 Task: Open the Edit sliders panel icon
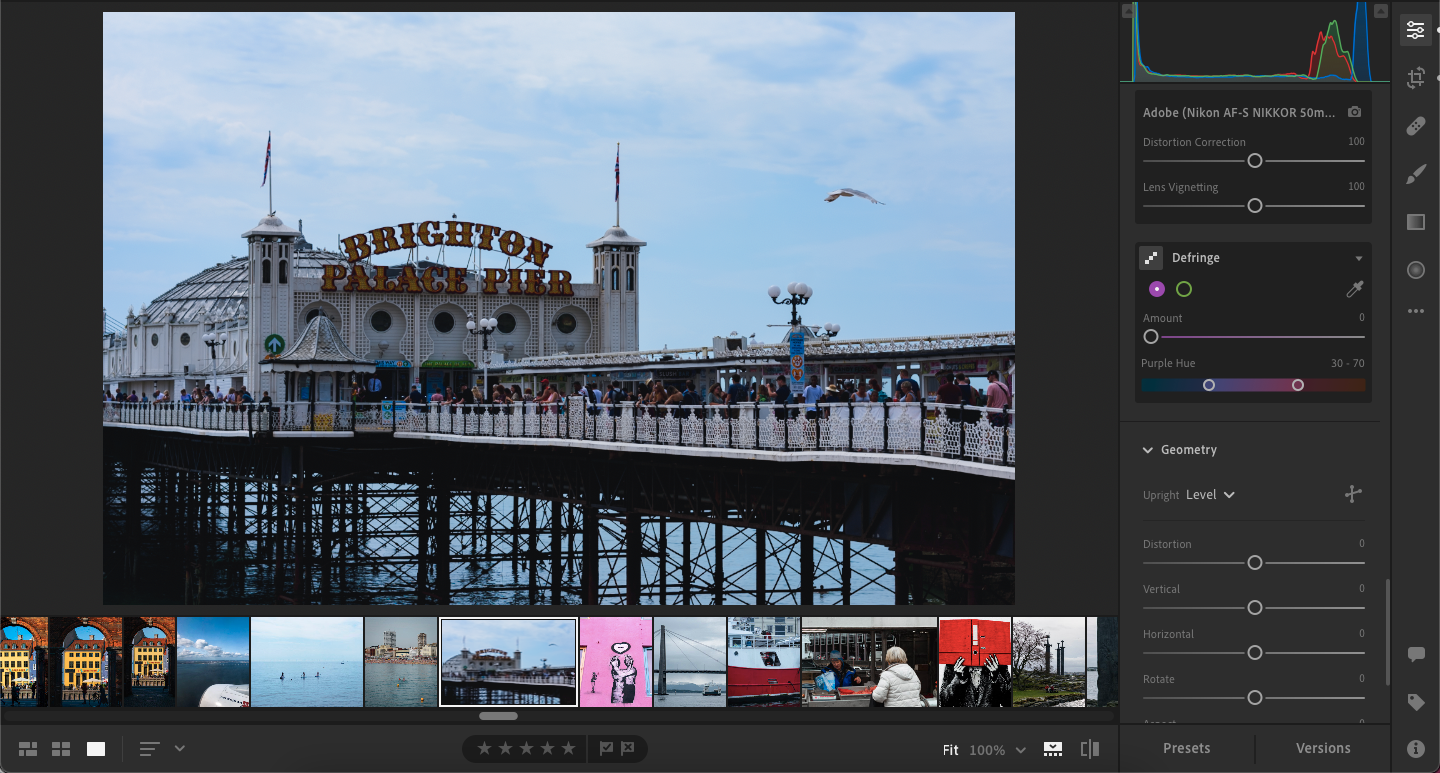1415,30
